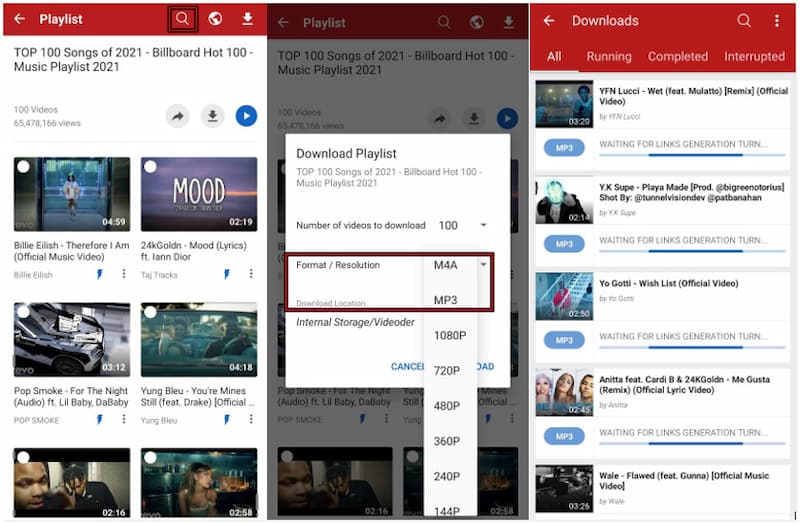This screenshot has height=524, width=800.
Task: Open the Pop Smoke For The Night thumbnail
Action: click(x=72, y=340)
